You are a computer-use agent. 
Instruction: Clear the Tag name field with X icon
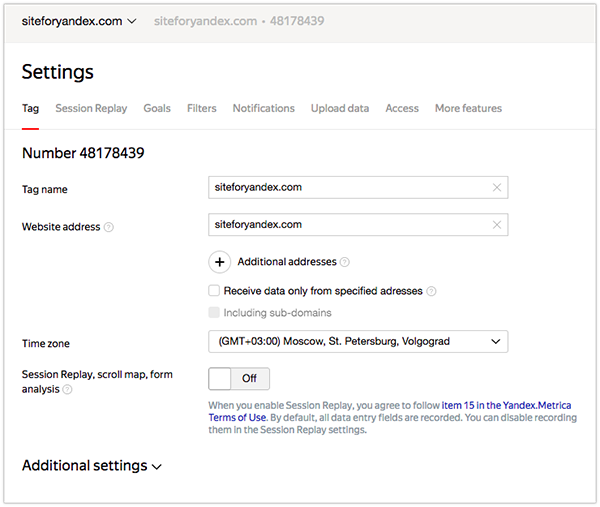(497, 187)
